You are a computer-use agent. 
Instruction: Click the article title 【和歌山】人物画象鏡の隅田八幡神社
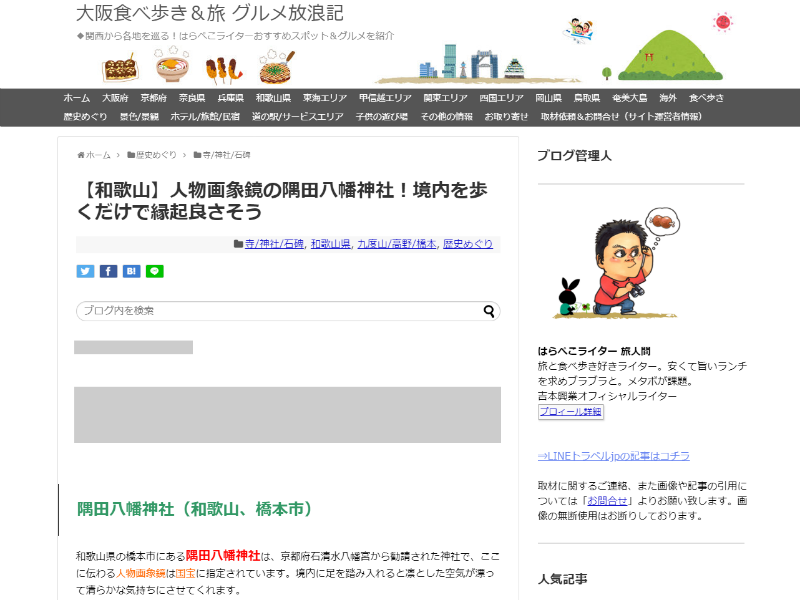(x=282, y=201)
